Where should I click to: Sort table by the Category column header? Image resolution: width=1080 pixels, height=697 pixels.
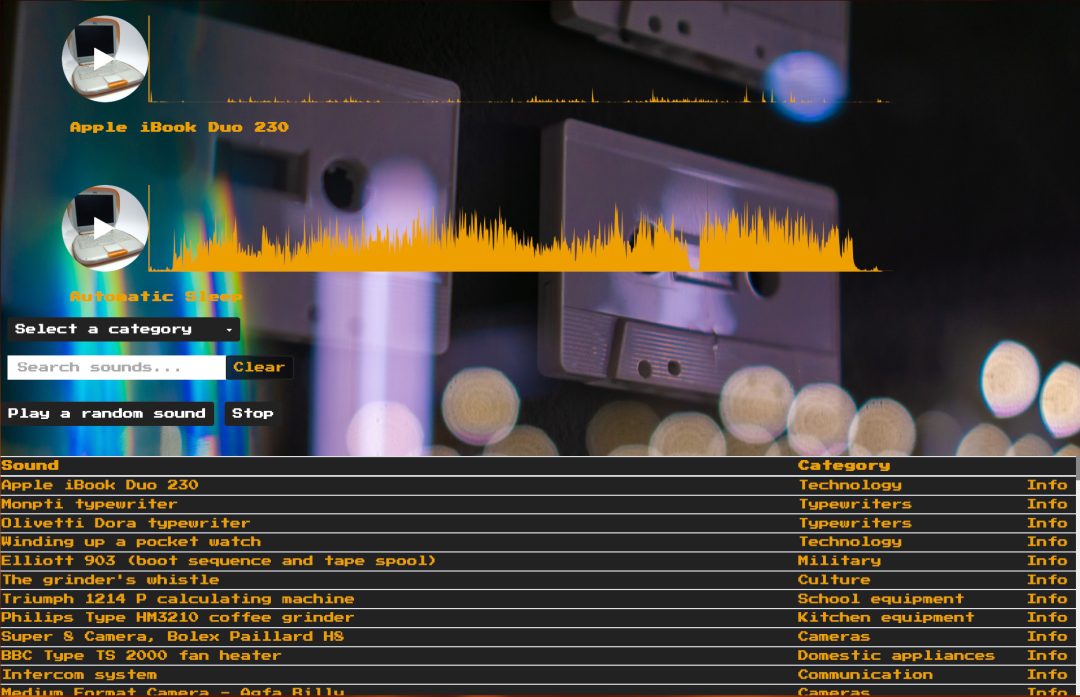coord(843,465)
